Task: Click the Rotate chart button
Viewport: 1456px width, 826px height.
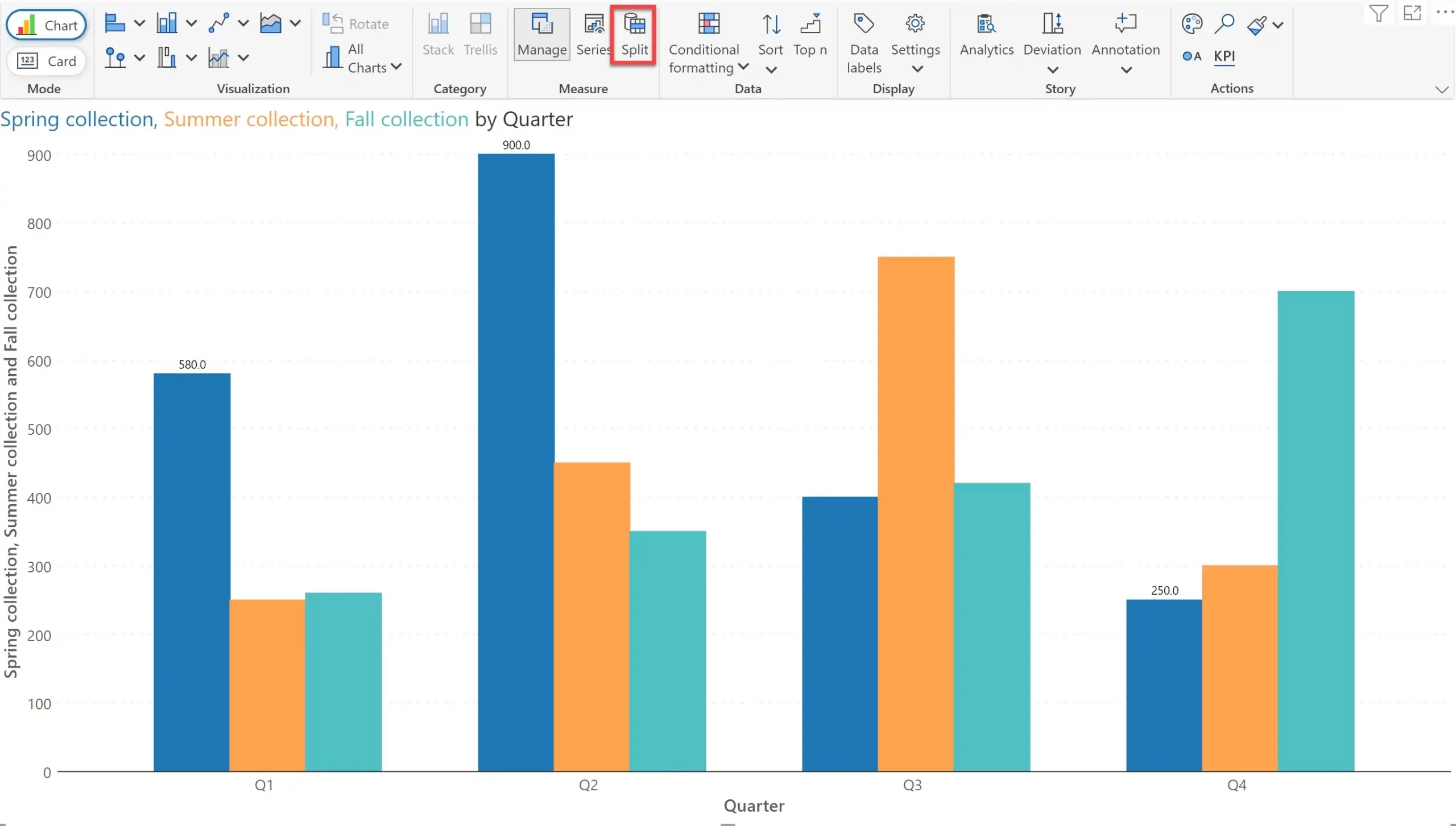Action: pyautogui.click(x=355, y=24)
